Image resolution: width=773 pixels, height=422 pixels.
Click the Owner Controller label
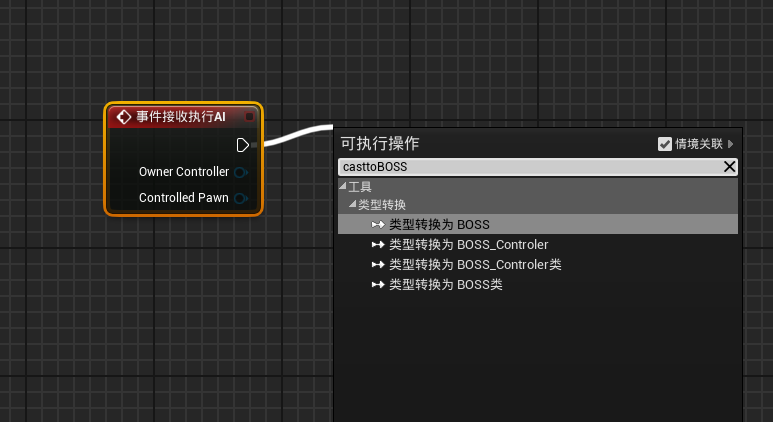tap(184, 172)
